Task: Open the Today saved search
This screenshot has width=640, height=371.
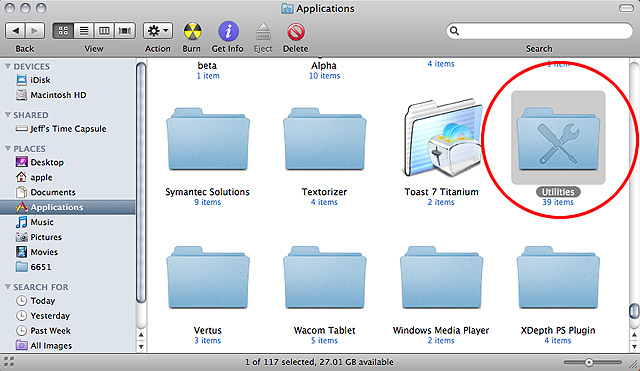Action: pos(35,301)
